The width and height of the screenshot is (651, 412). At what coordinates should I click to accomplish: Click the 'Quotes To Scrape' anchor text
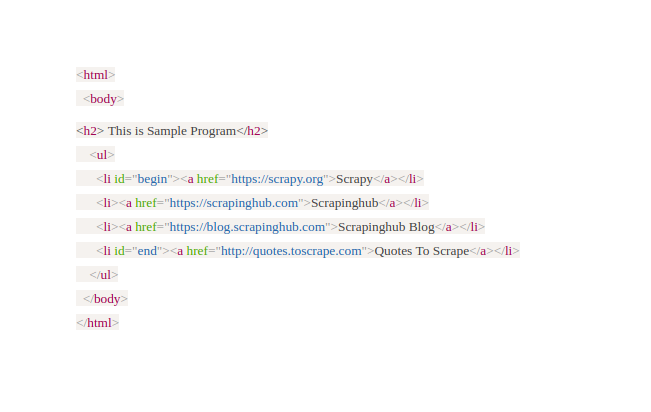[x=421, y=251]
